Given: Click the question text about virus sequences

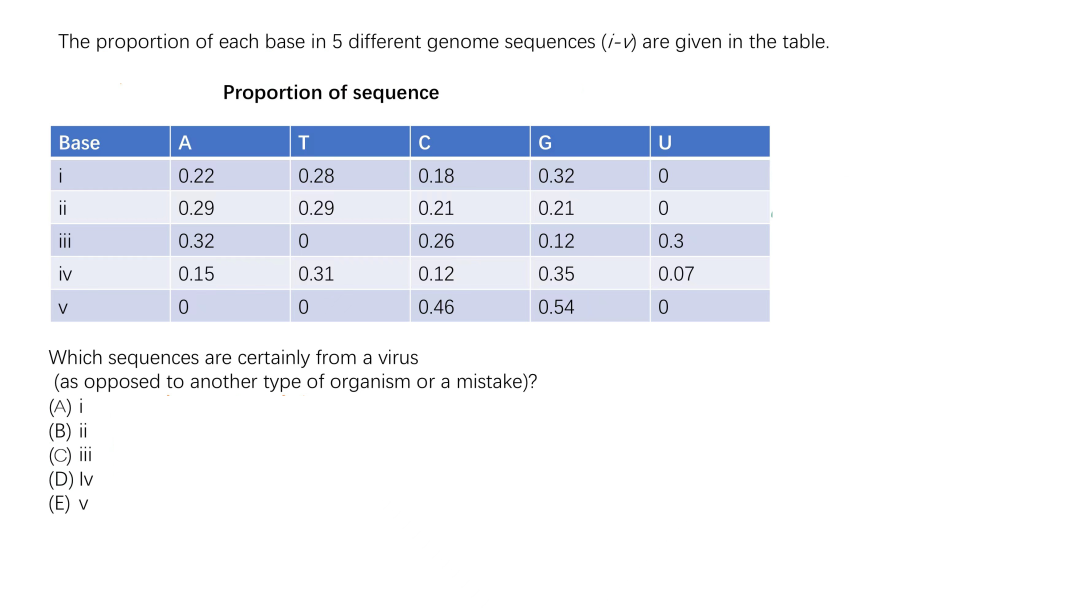Looking at the screenshot, I should point(293,370).
